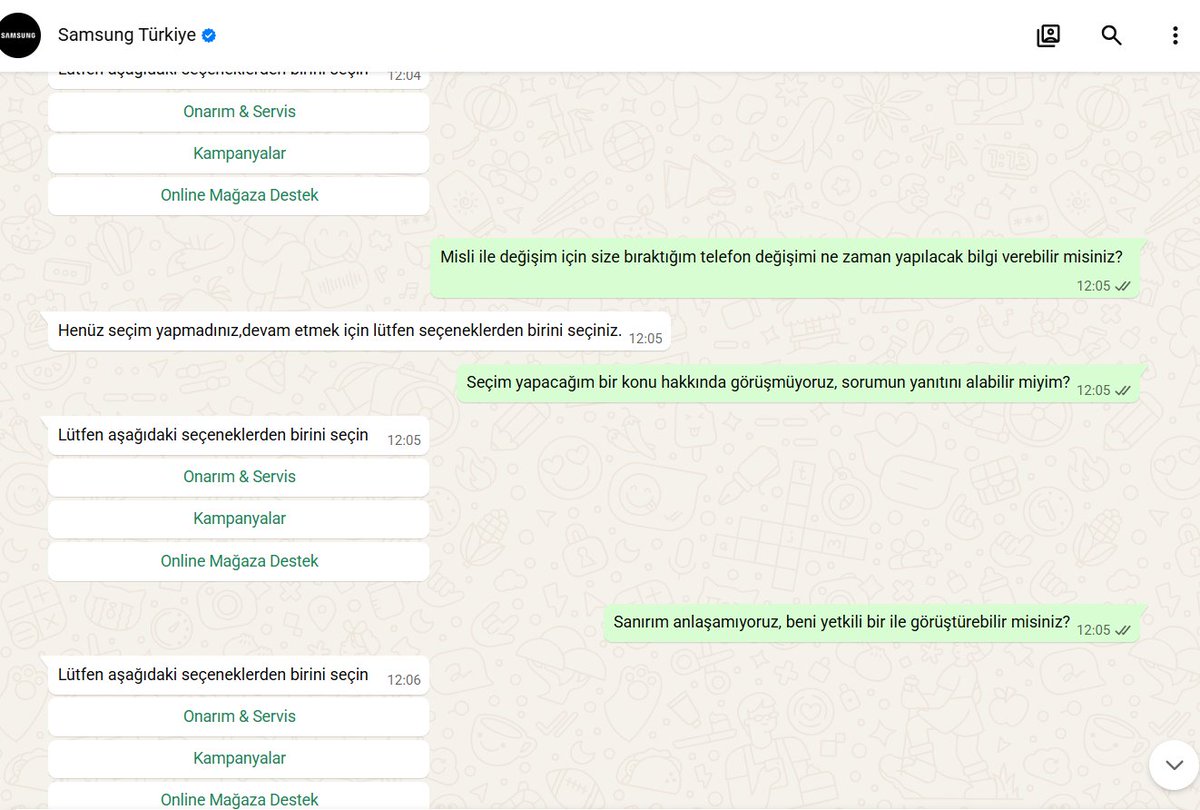Select the 'Misli ile değişim için' sent message
Viewport: 1200px width, 810px height.
click(785, 268)
